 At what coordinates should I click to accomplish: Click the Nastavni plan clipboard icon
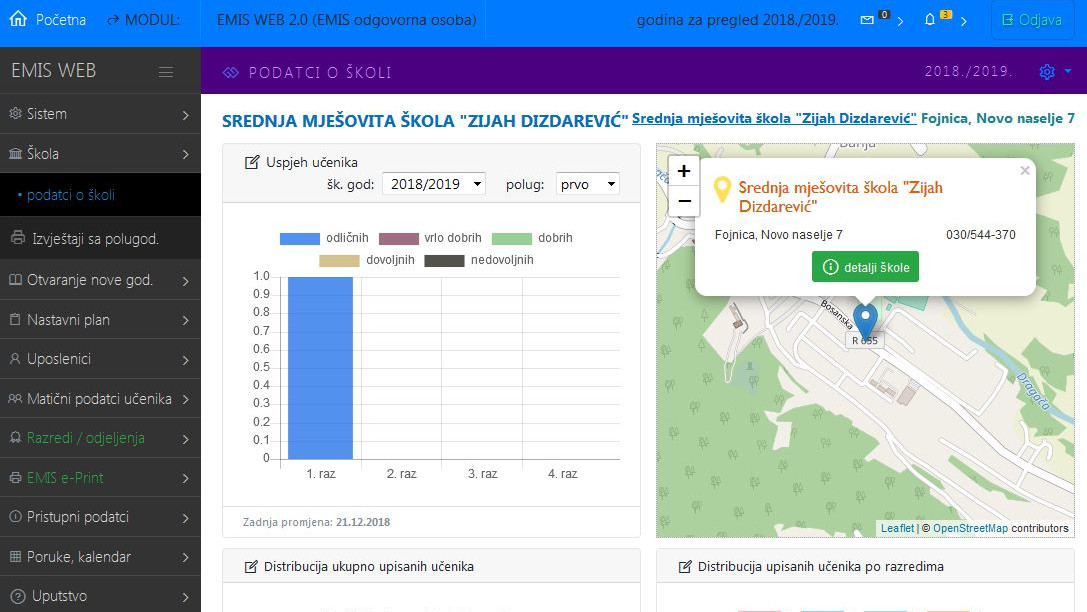(15, 320)
